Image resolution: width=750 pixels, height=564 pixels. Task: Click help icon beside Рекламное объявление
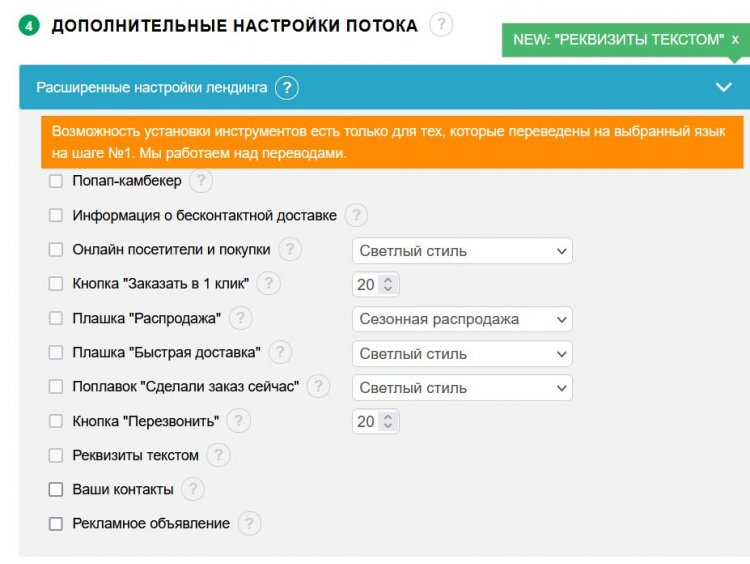(x=249, y=523)
